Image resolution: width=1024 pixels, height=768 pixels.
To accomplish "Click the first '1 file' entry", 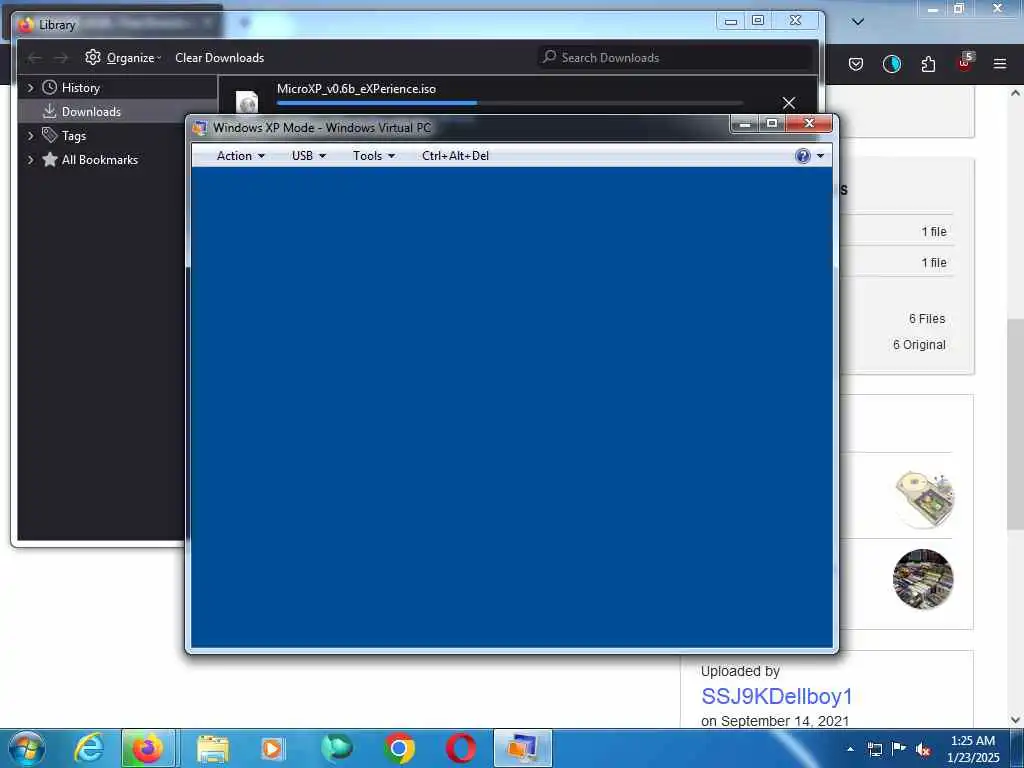I will [x=934, y=232].
